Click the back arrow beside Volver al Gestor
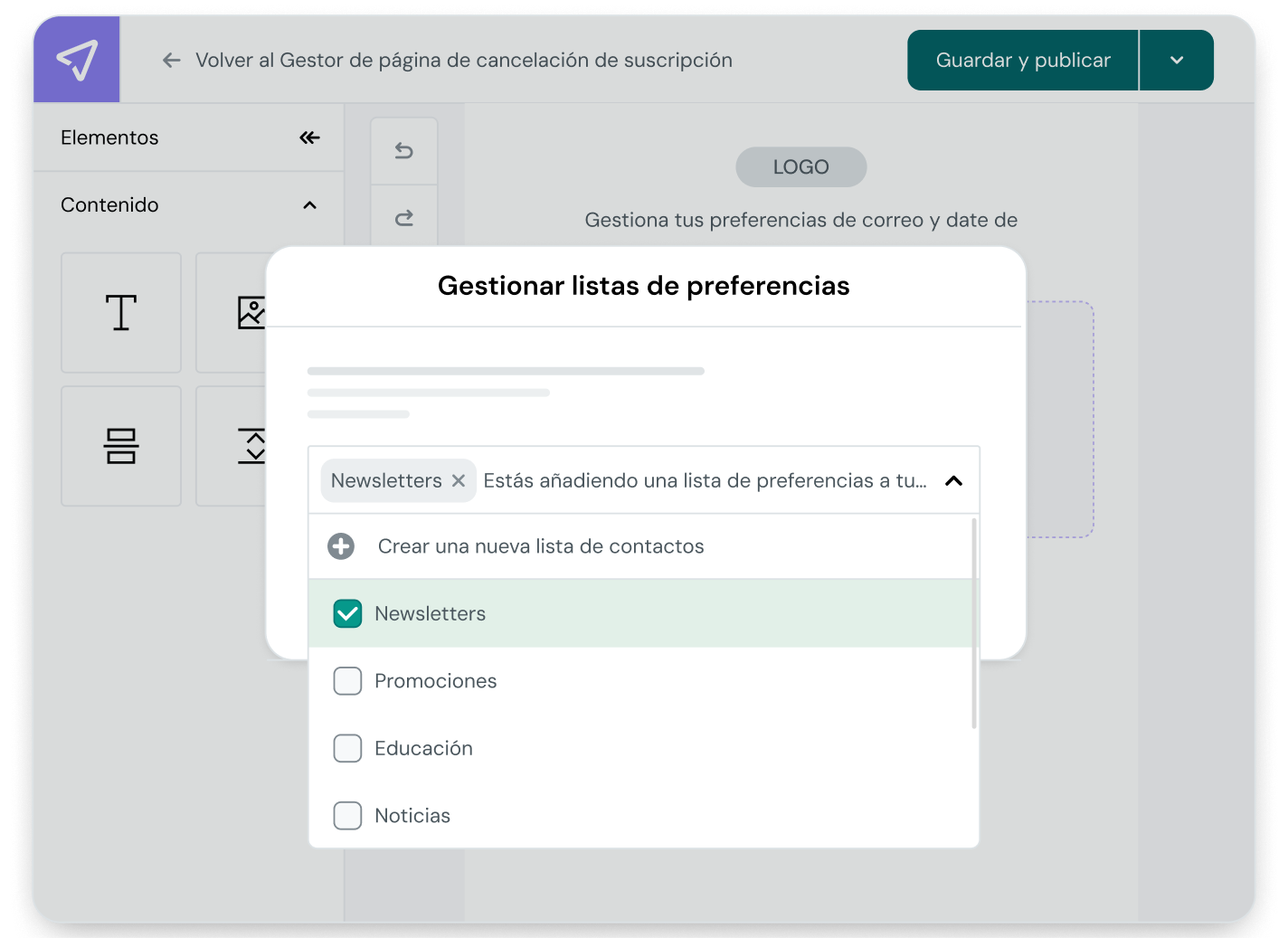This screenshot has height=938, width=1288. pos(171,60)
